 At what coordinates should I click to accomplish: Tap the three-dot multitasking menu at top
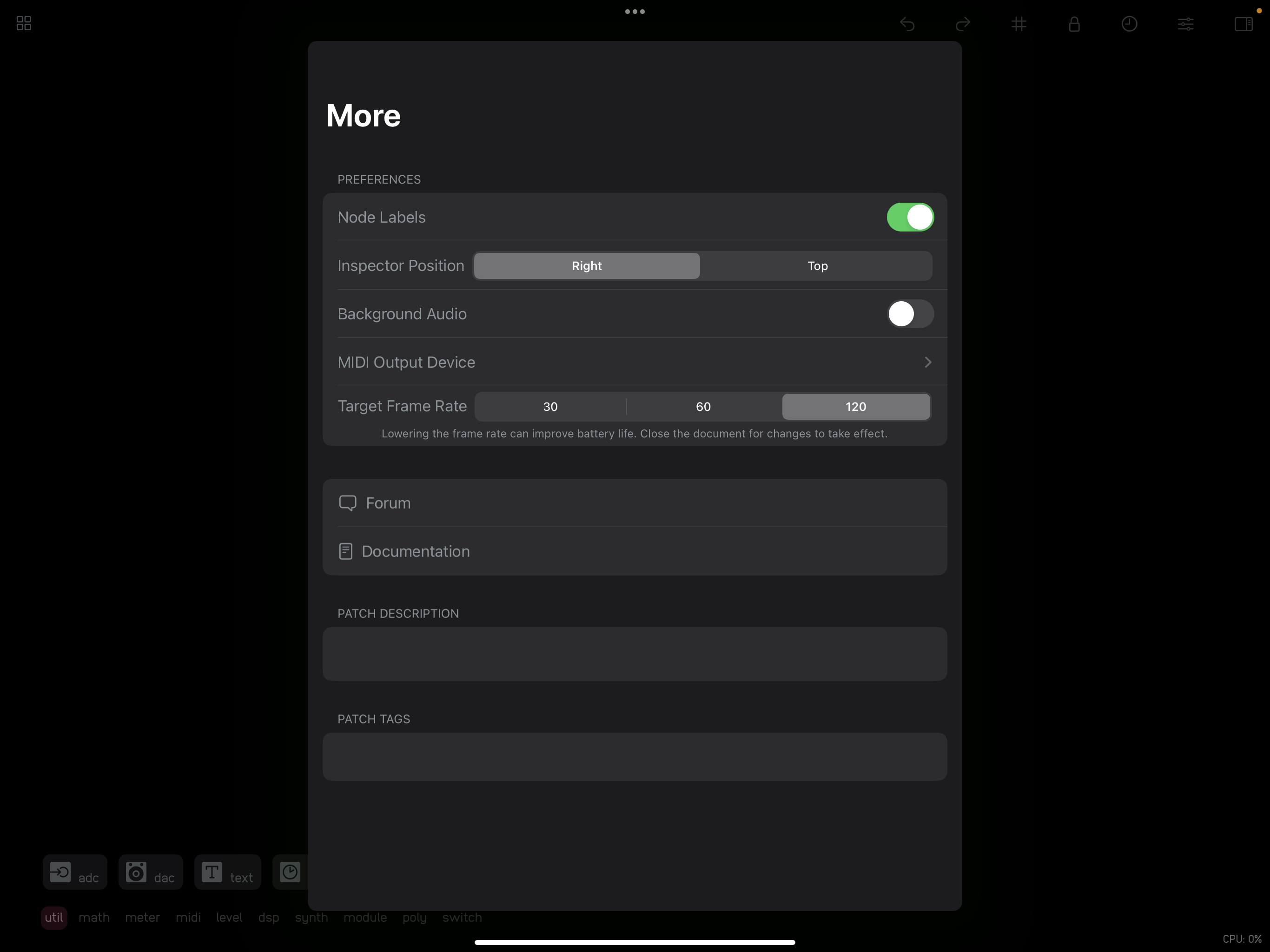[x=635, y=12]
